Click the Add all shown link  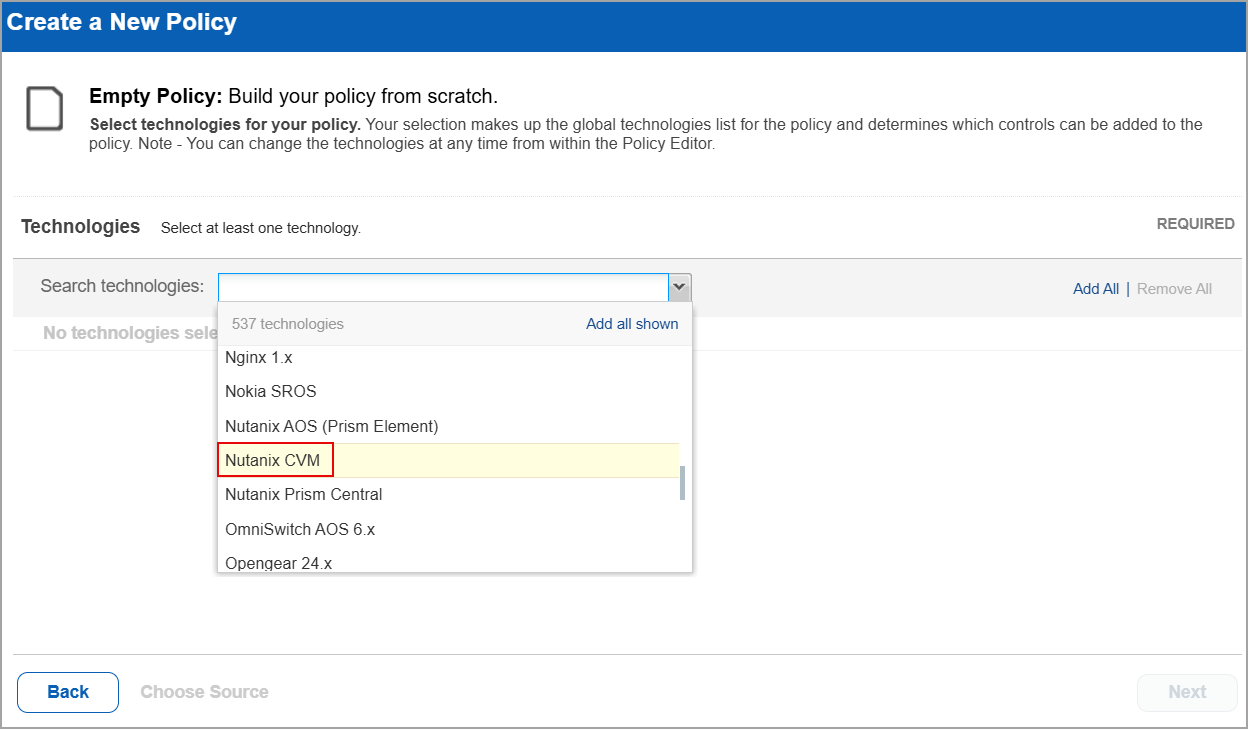click(x=632, y=324)
